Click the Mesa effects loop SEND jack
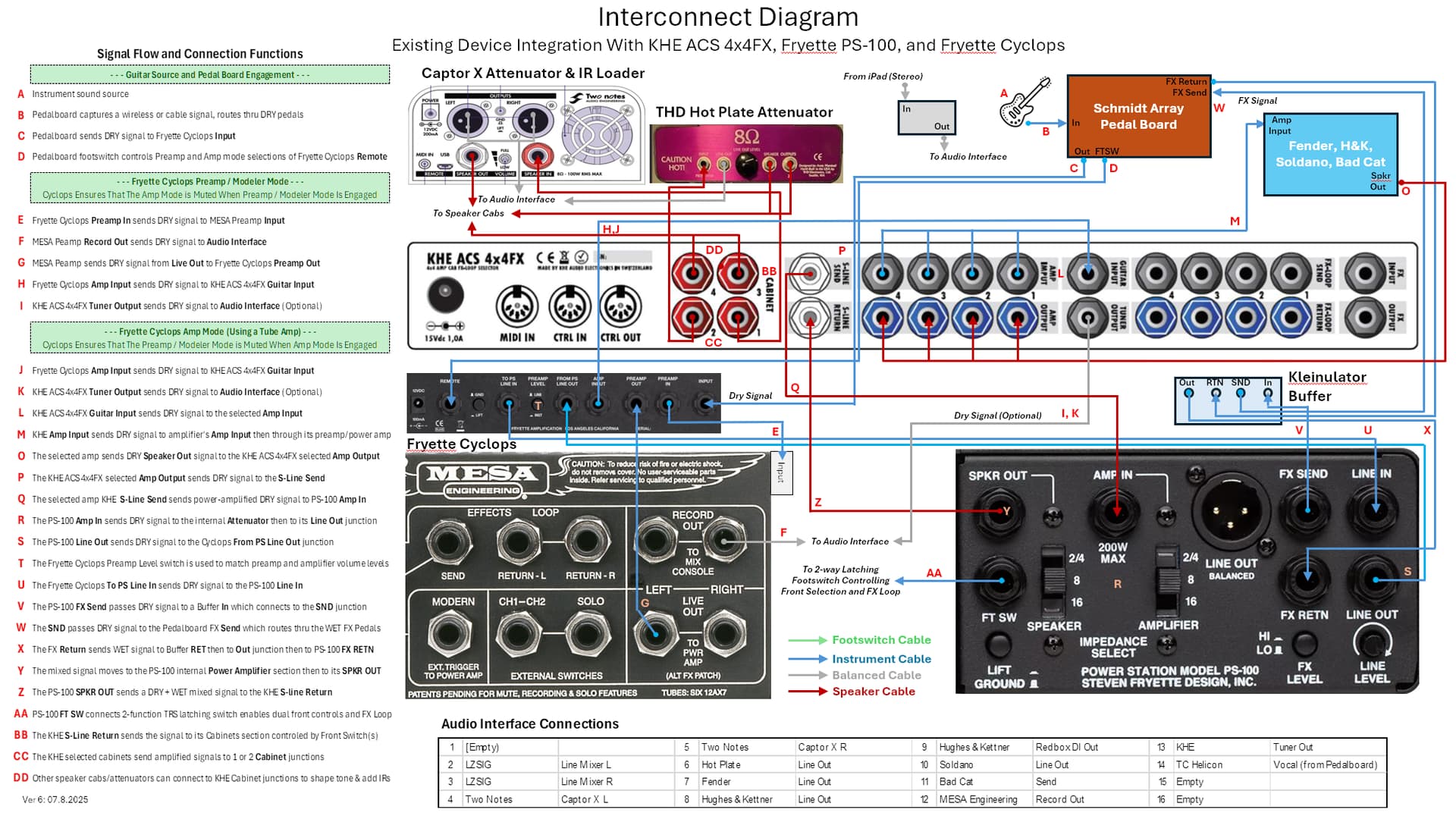This screenshot has width=1456, height=816. pos(450,543)
